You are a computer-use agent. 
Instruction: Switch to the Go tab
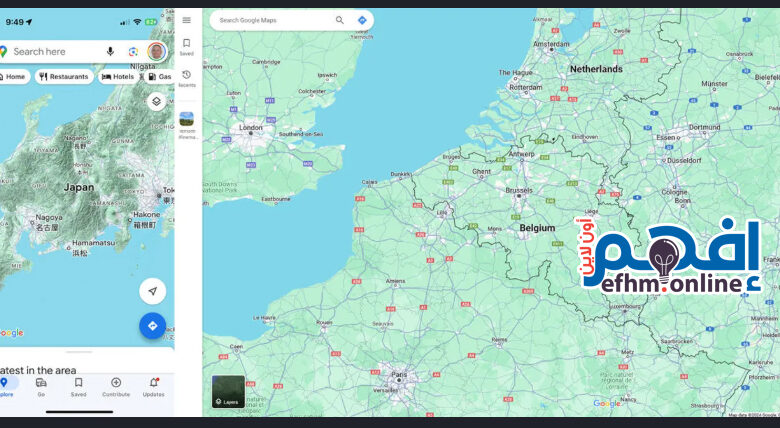pyautogui.click(x=41, y=387)
